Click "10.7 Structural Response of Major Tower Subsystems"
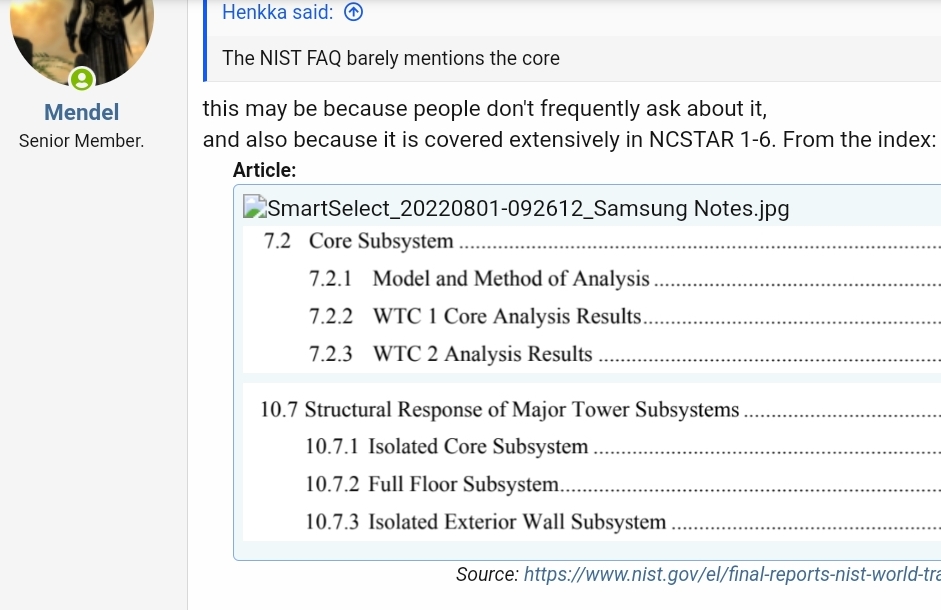This screenshot has width=941, height=610. pyautogui.click(x=500, y=409)
